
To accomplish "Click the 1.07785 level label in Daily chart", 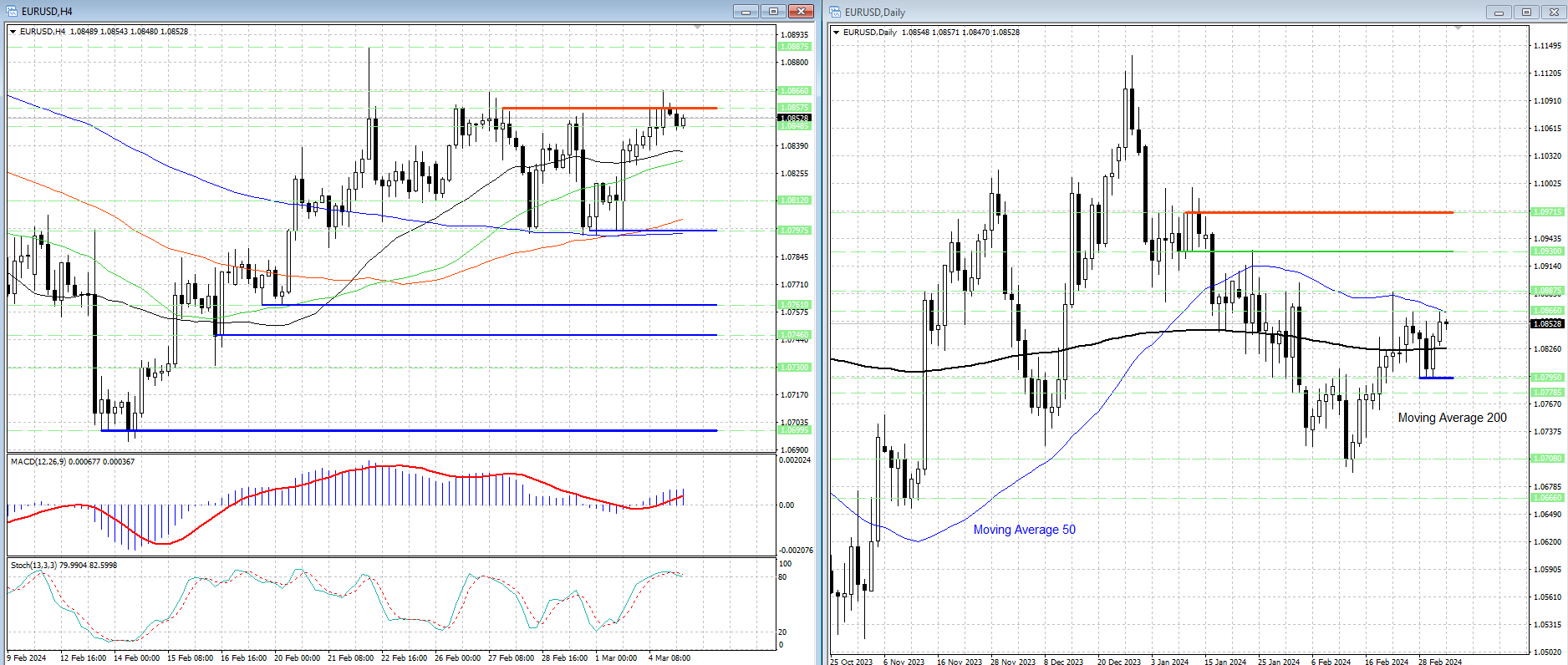I will 1546,393.
